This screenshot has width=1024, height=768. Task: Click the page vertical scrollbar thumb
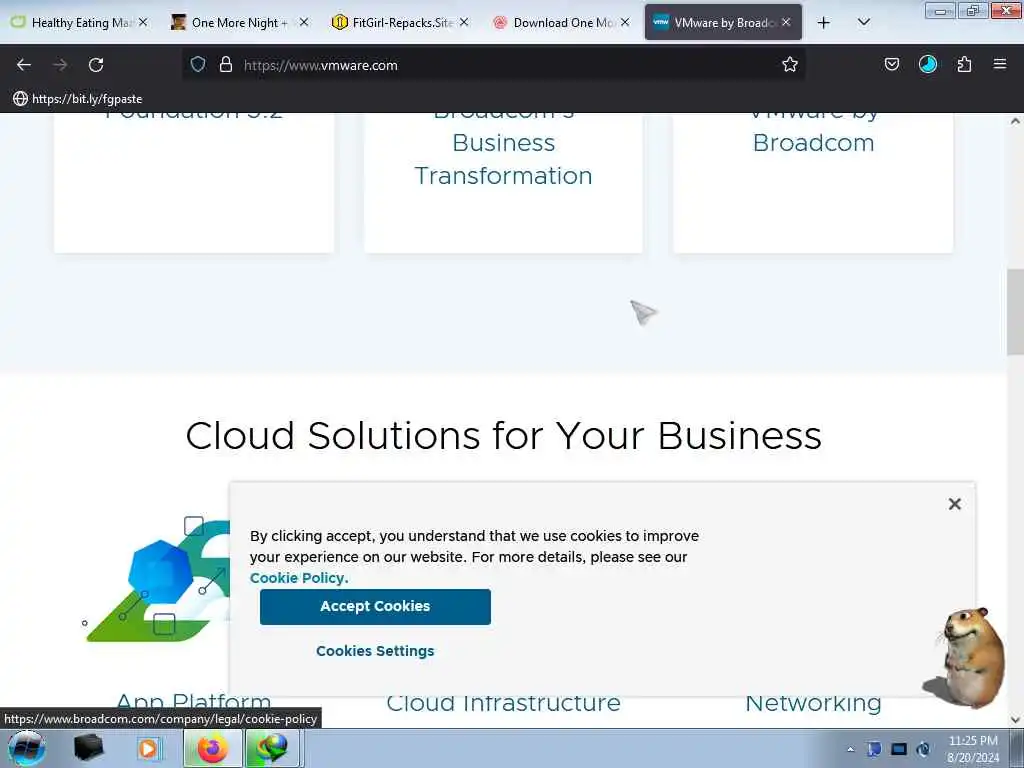click(x=1015, y=312)
